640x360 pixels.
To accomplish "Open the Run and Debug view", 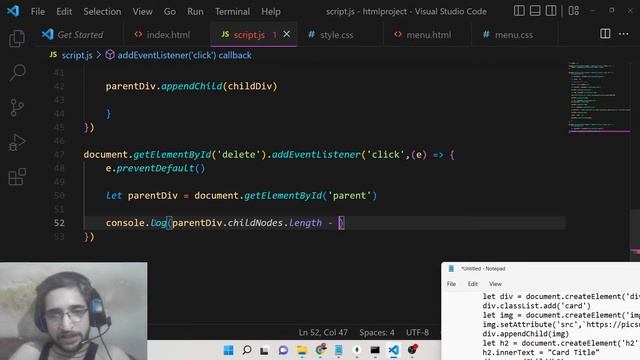I will click(x=17, y=142).
